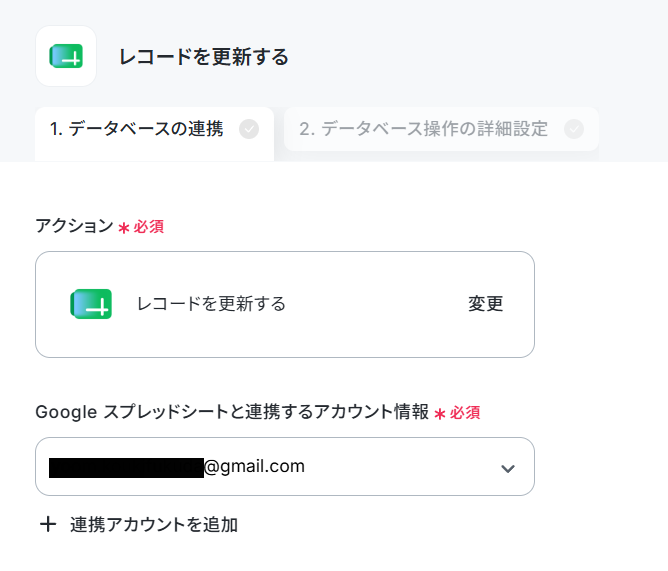This screenshot has height=571, width=668.
Task: Click the red asterisk next to アカウント情報 label
Action: (440, 414)
